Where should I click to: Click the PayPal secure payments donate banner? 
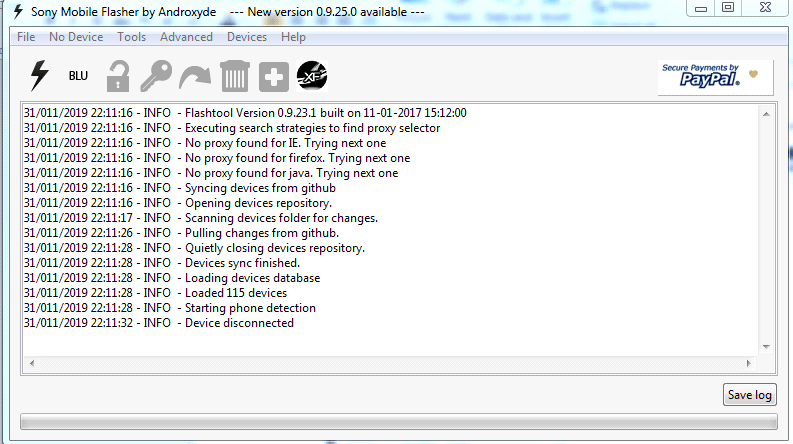pyautogui.click(x=715, y=77)
